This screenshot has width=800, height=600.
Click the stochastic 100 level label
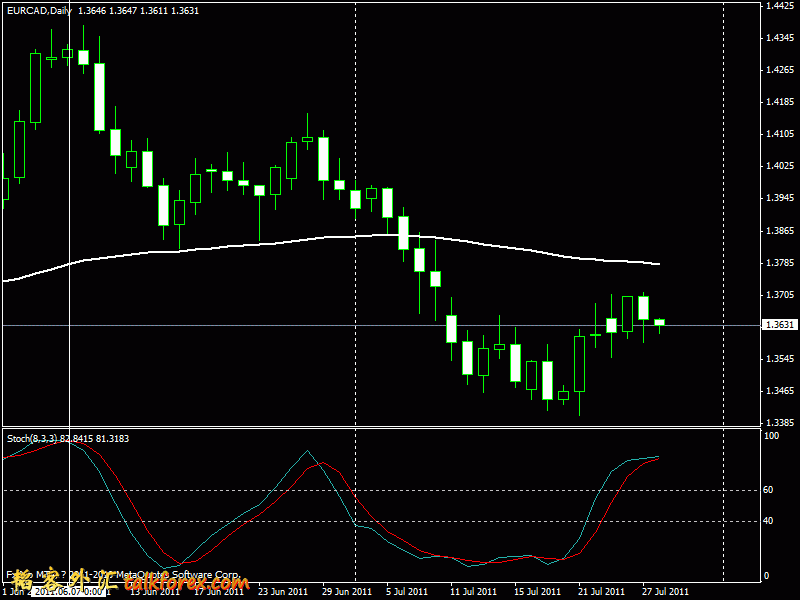pos(771,436)
